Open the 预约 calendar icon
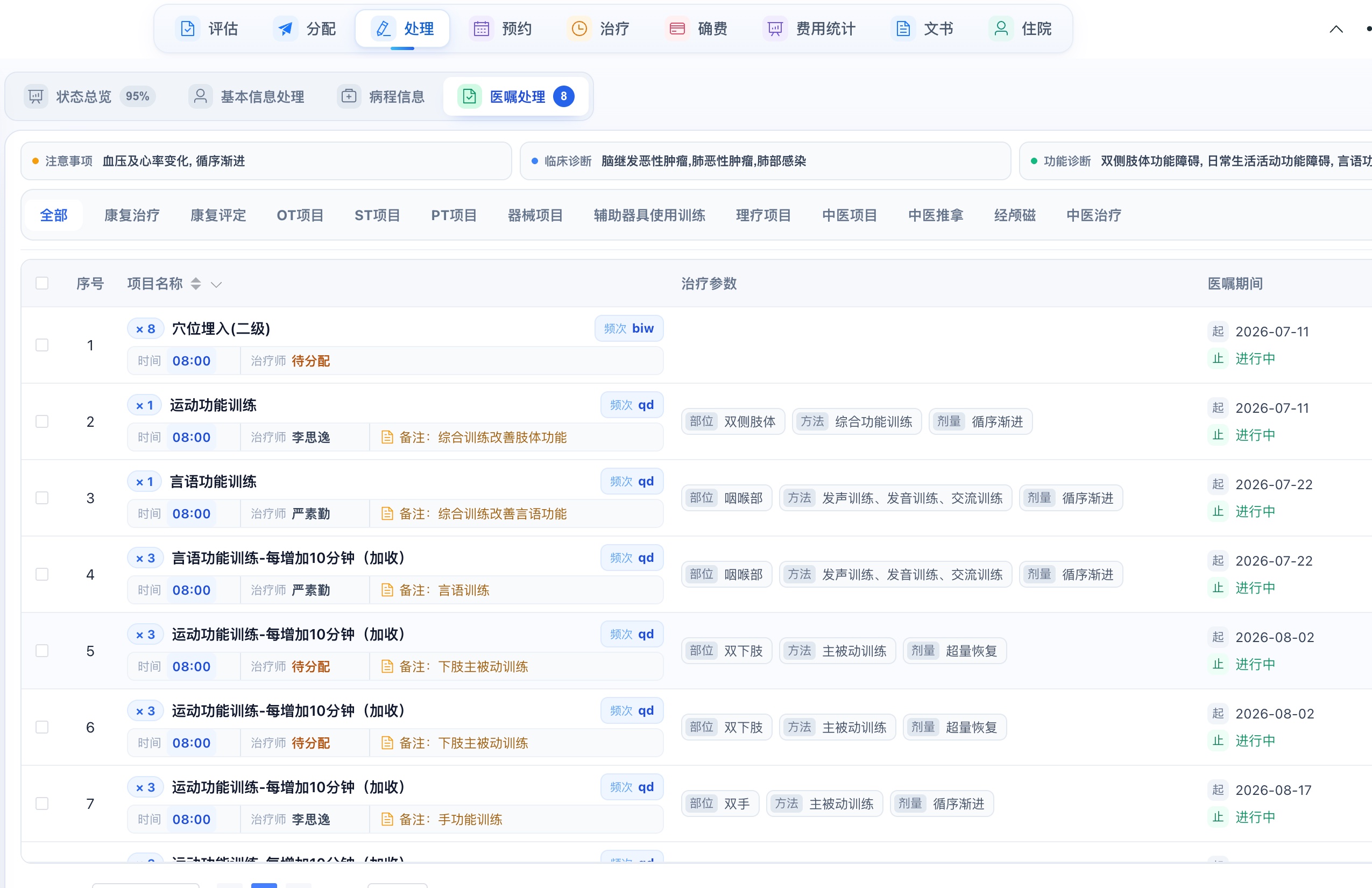 pos(482,28)
